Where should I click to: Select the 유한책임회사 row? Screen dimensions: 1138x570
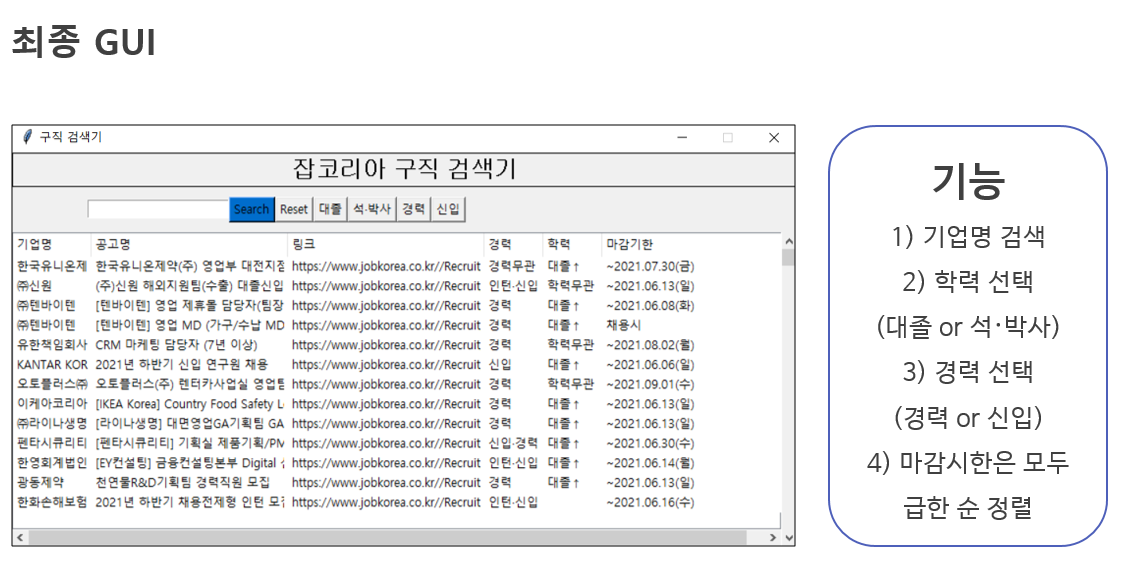point(396,345)
